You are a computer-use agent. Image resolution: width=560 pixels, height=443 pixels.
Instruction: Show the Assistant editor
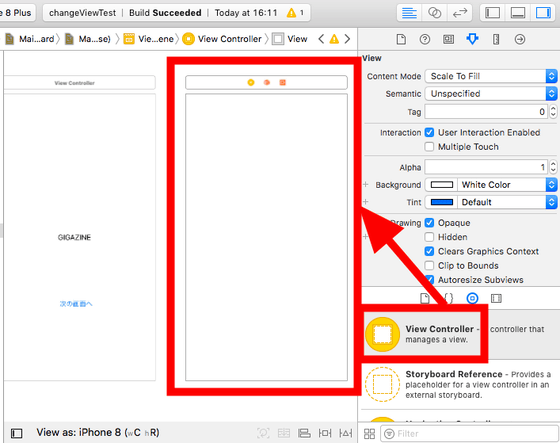click(x=434, y=13)
